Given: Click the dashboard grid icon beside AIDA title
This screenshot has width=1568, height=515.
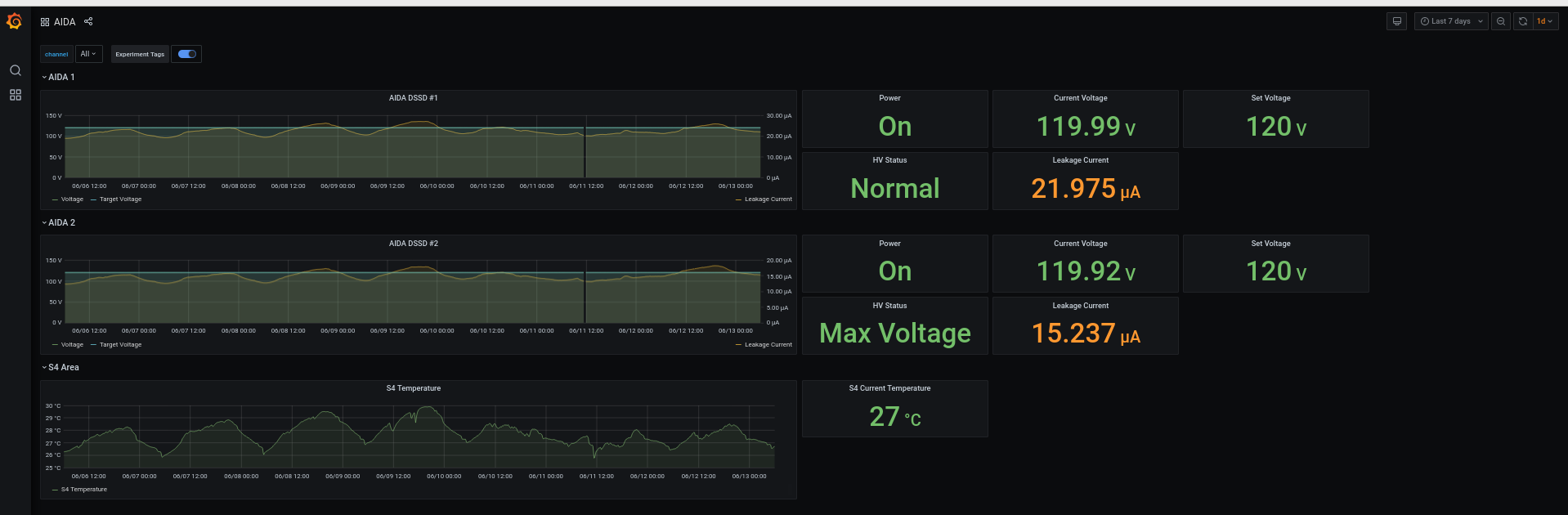Looking at the screenshot, I should pyautogui.click(x=45, y=22).
